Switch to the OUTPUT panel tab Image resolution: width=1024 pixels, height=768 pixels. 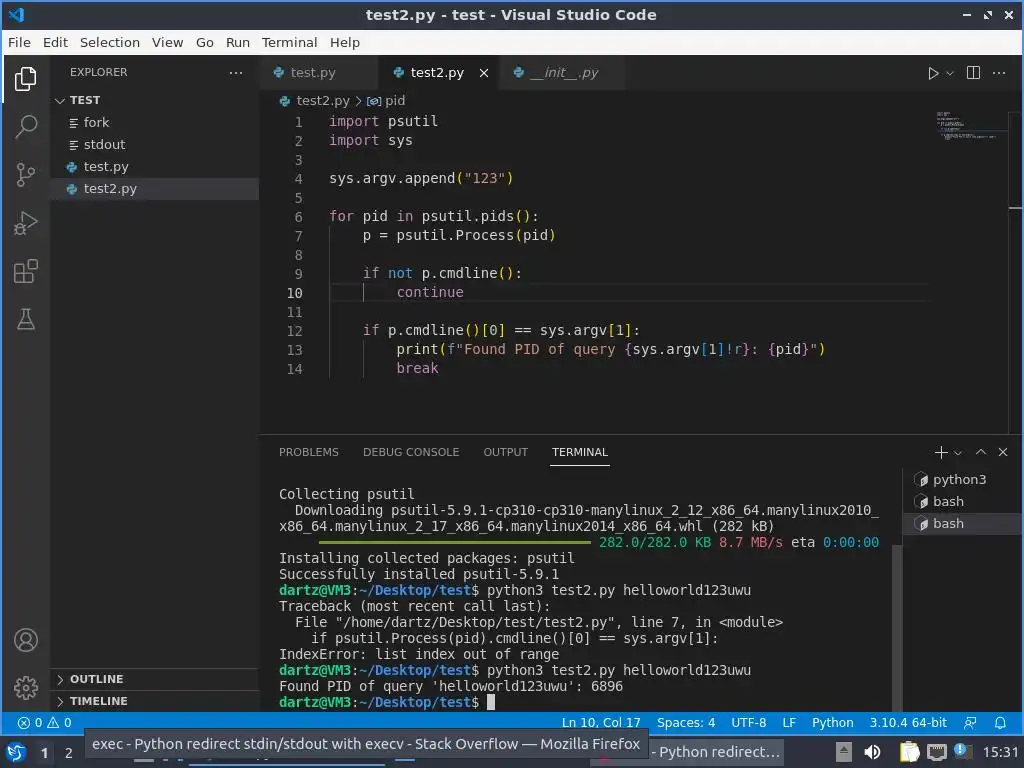(505, 452)
